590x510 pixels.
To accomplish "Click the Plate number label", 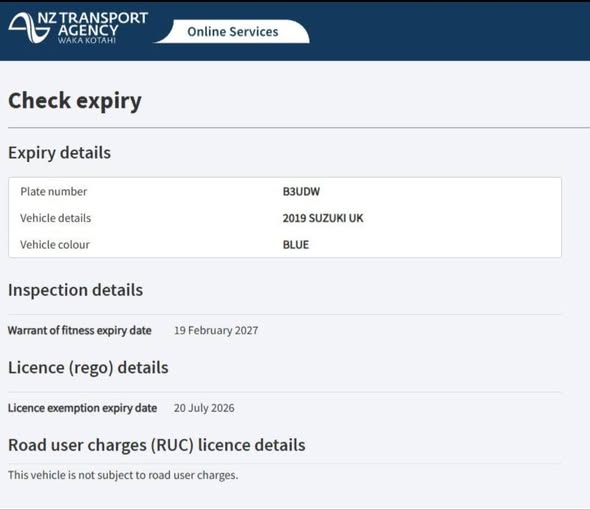I will coord(54,192).
